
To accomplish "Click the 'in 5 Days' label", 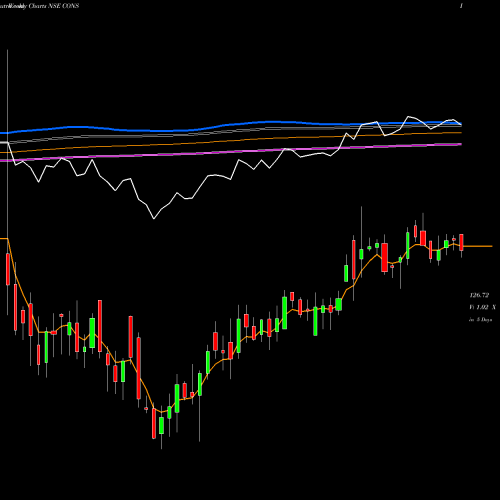I will [480, 319].
